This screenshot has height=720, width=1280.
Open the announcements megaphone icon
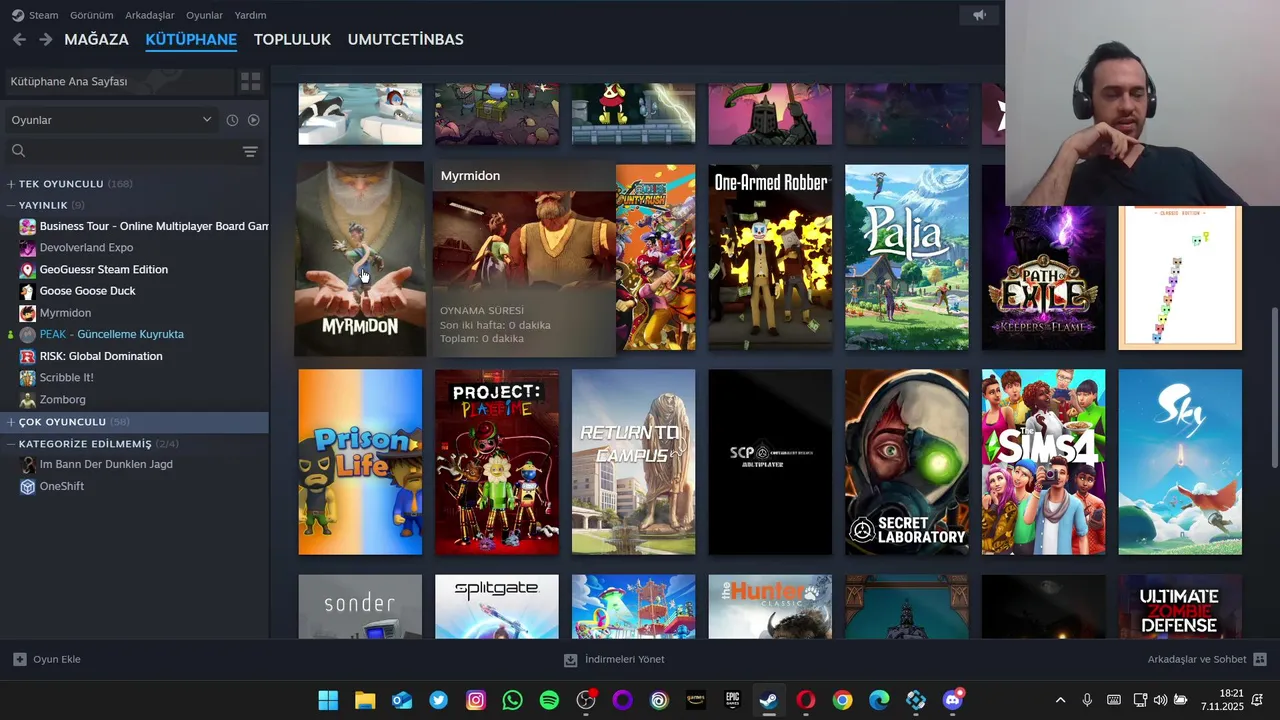pyautogui.click(x=979, y=15)
